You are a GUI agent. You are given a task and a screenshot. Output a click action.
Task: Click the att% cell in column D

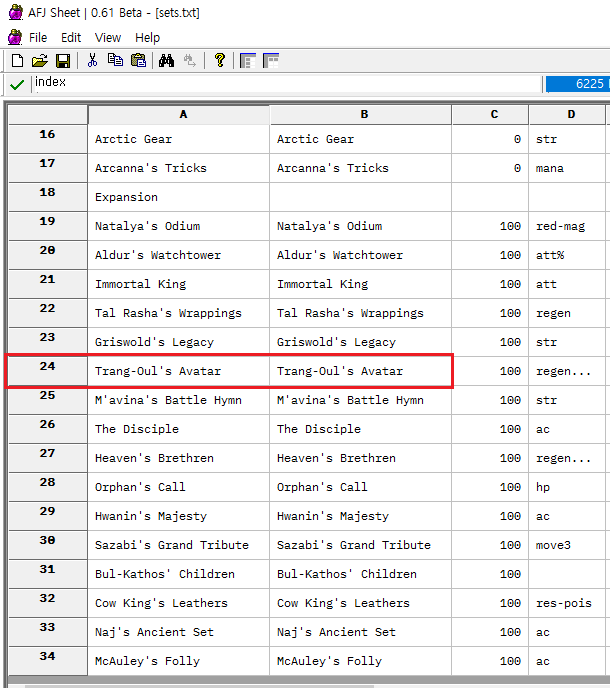(567, 255)
